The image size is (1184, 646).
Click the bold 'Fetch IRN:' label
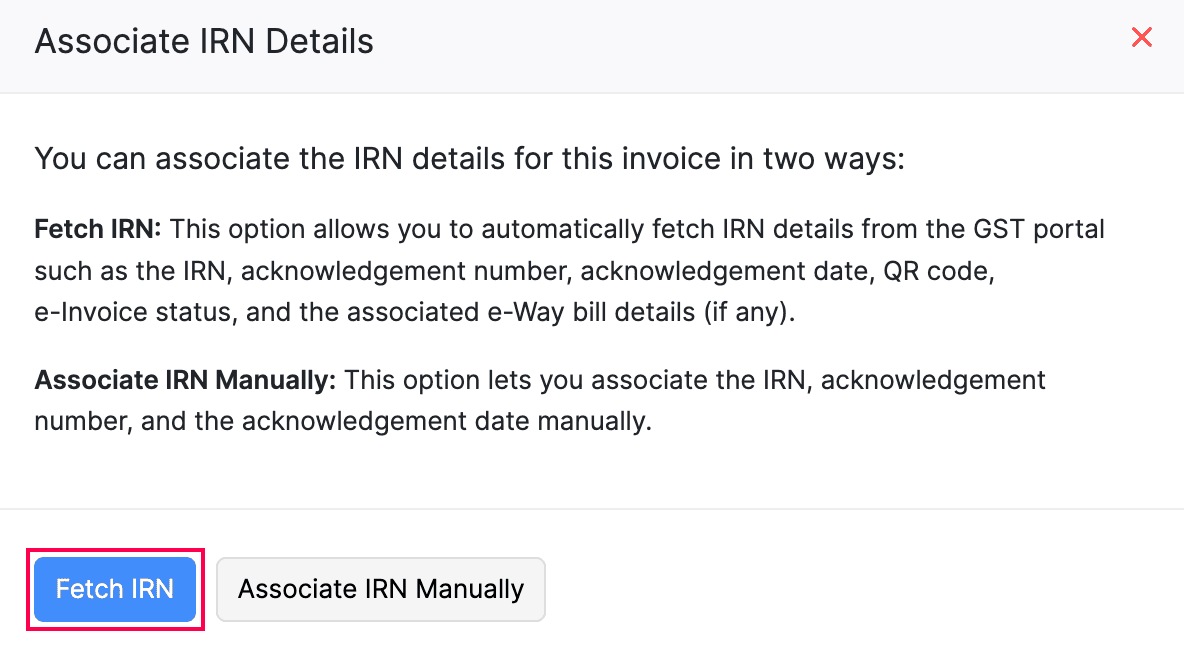(98, 229)
